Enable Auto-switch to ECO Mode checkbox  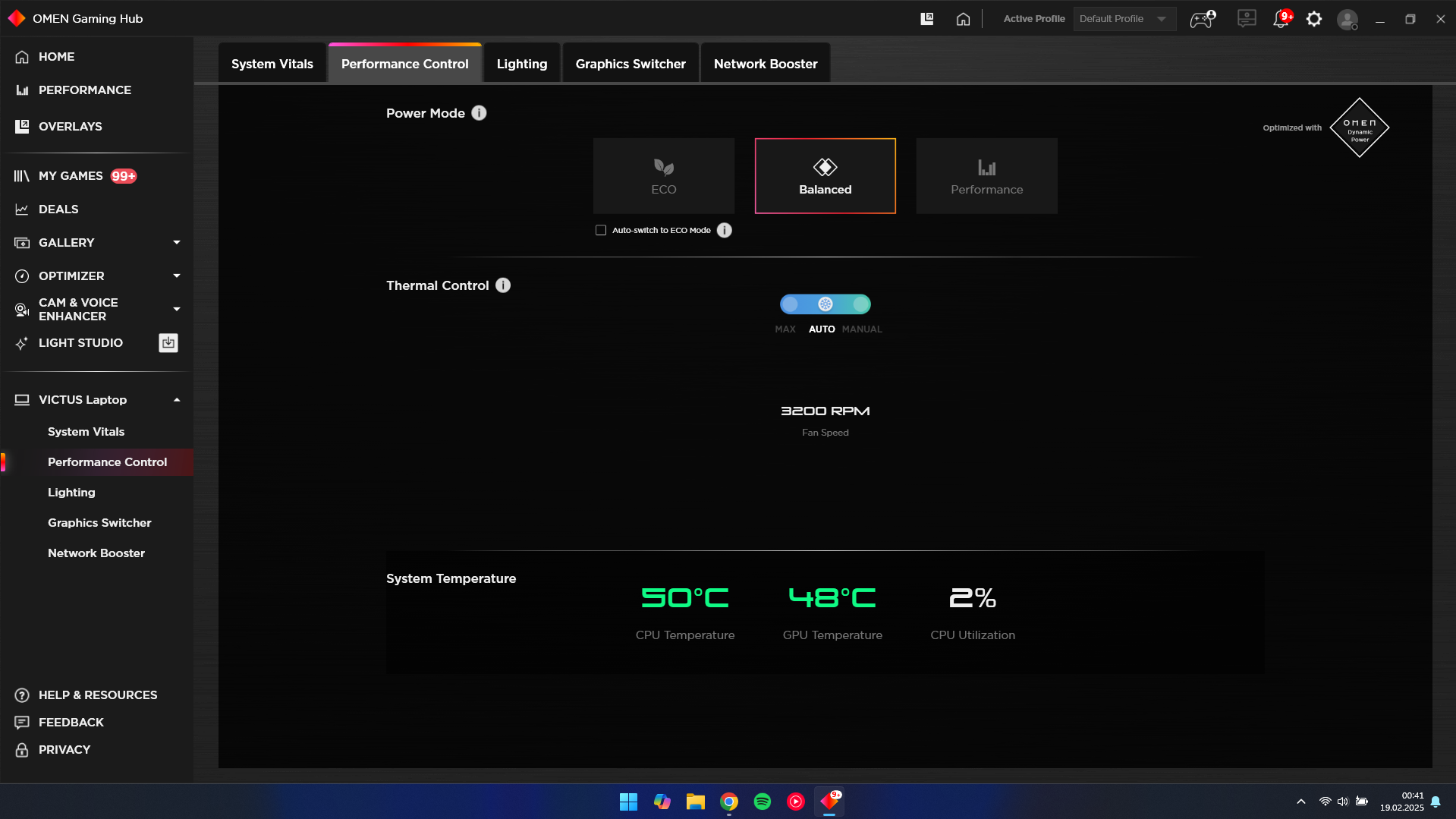coord(601,230)
